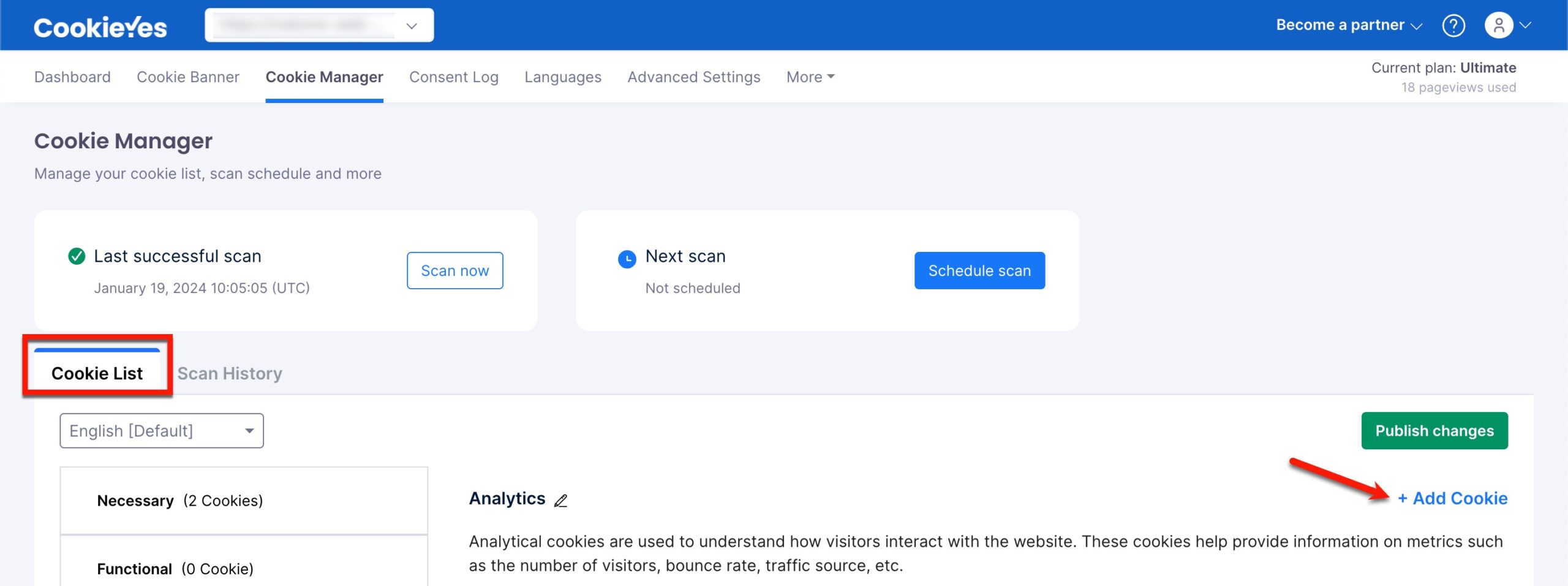Click the Analytics category heading
1568x586 pixels.
507,498
